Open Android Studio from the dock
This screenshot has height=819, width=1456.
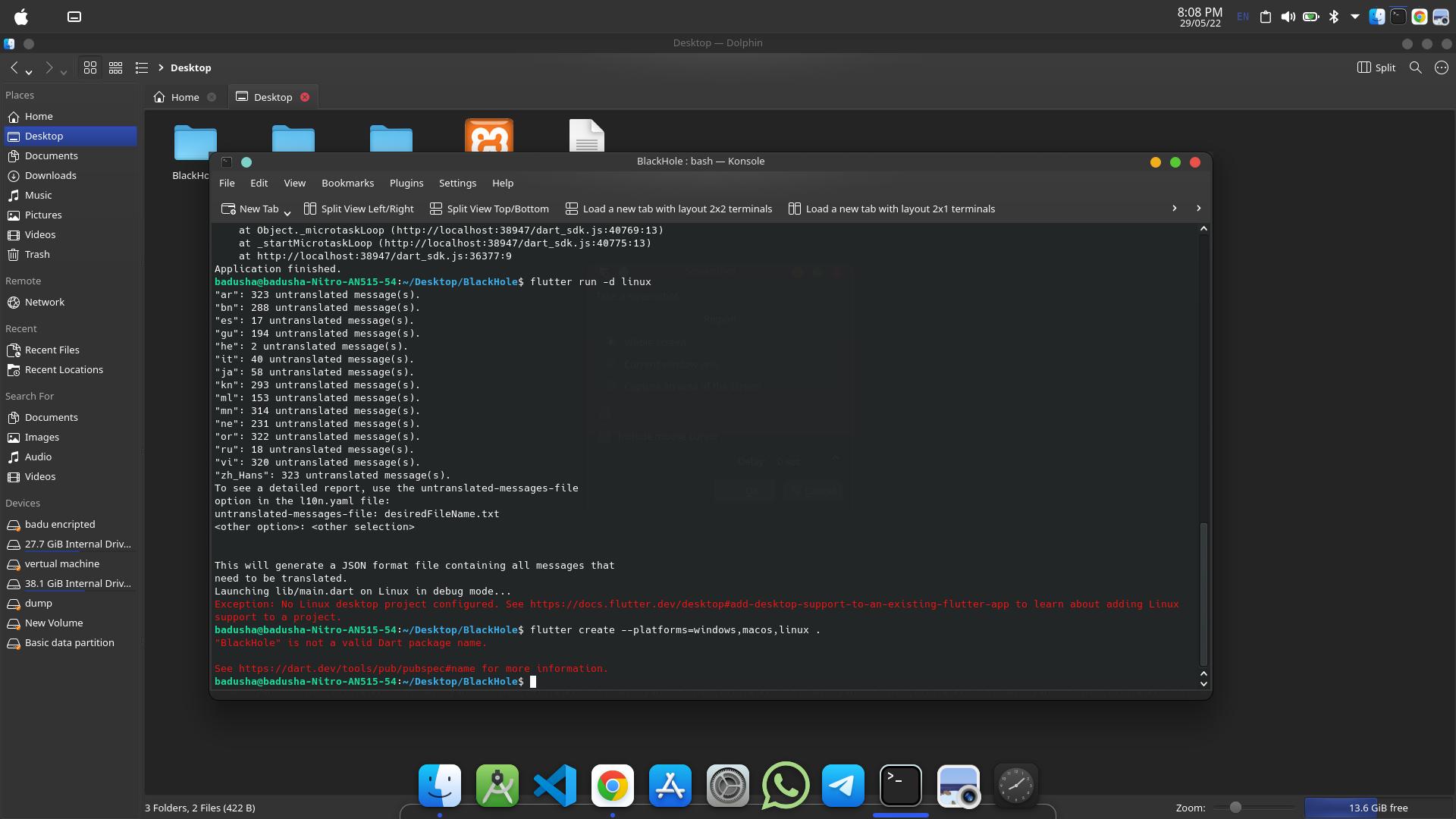(497, 785)
